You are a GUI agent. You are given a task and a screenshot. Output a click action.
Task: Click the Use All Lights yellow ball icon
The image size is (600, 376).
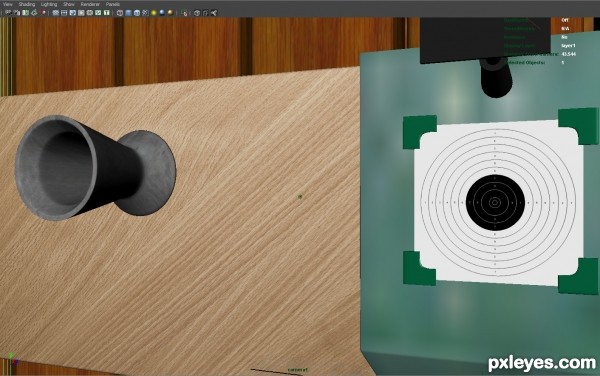point(154,13)
